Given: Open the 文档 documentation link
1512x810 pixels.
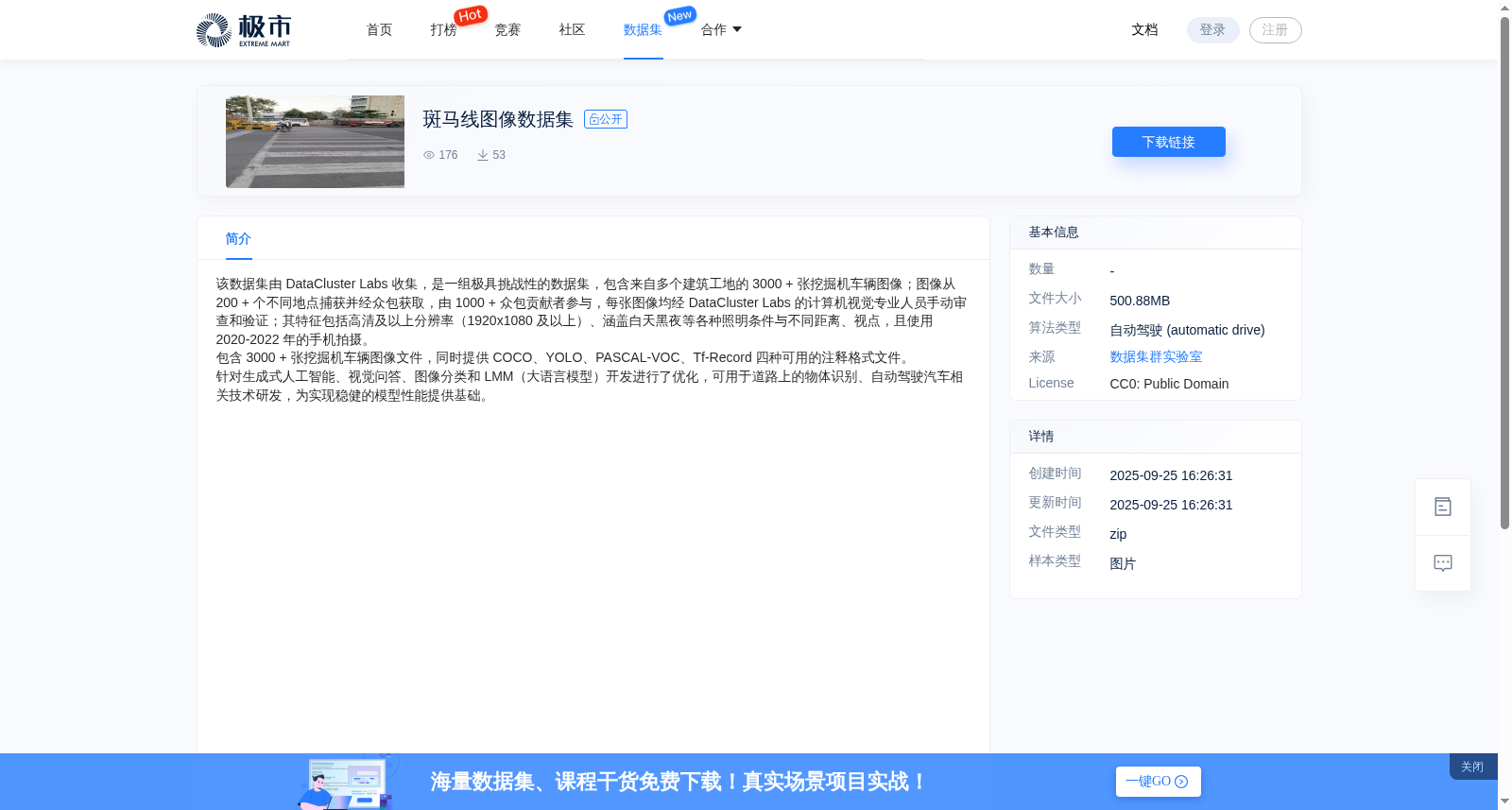Looking at the screenshot, I should point(1144,30).
